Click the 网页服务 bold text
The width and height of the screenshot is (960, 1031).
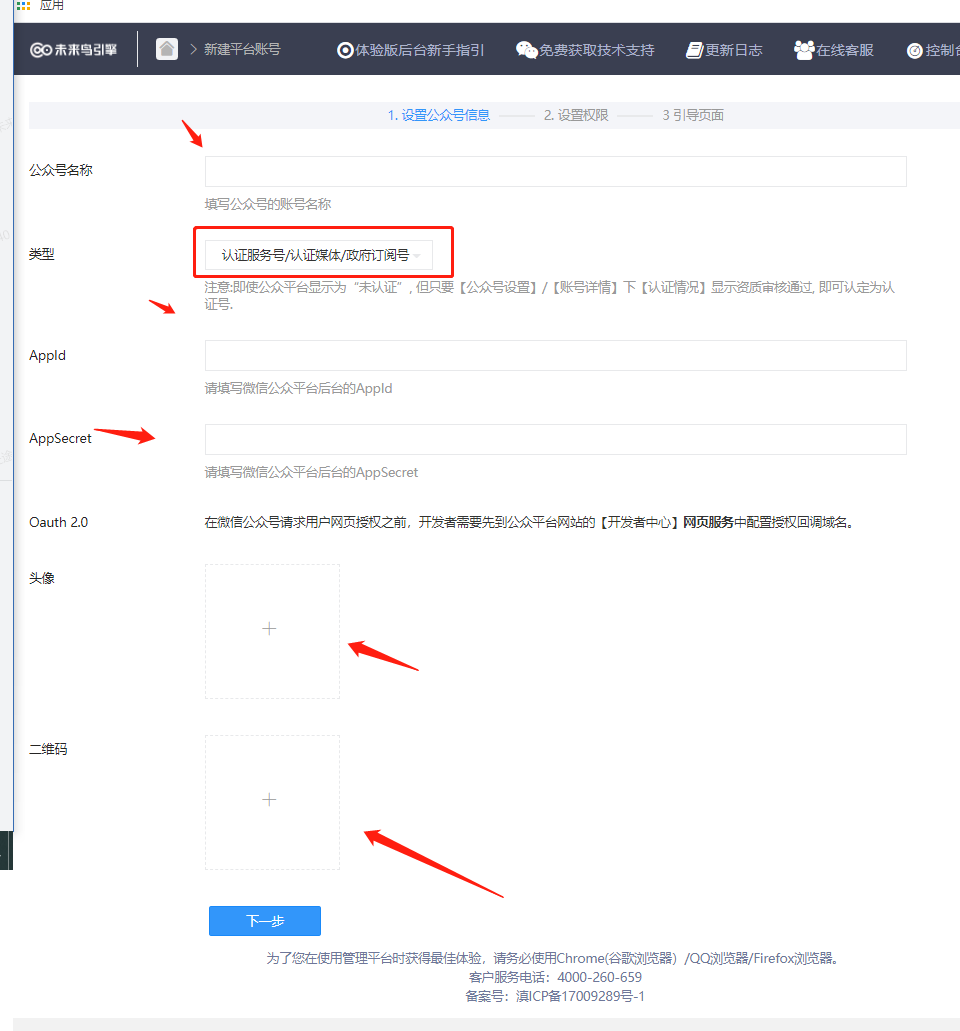pyautogui.click(x=708, y=522)
